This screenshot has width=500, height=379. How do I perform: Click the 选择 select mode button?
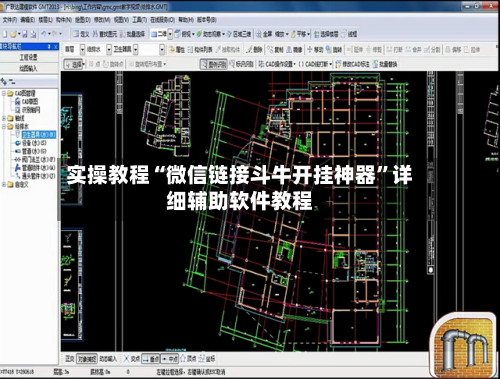pyautogui.click(x=74, y=64)
